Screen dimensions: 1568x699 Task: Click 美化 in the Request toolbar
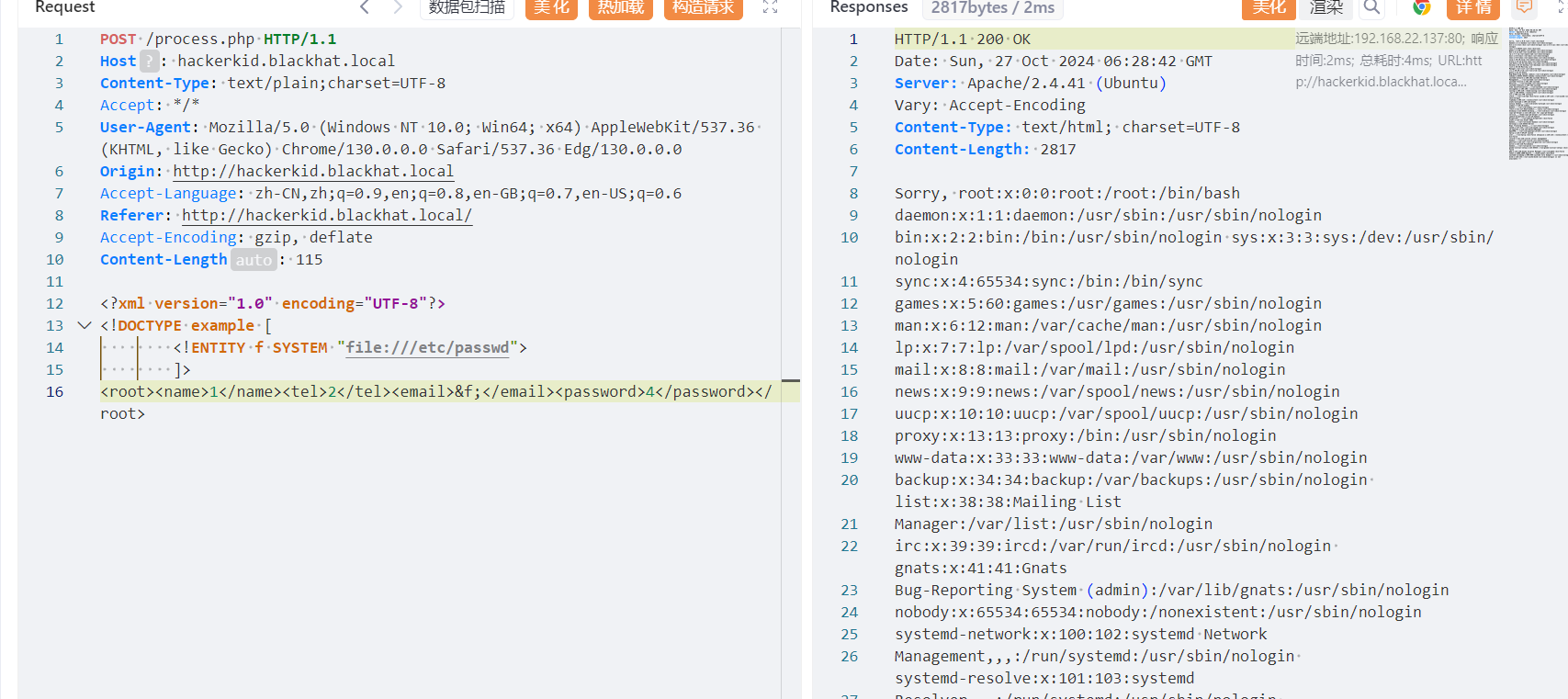point(551,7)
